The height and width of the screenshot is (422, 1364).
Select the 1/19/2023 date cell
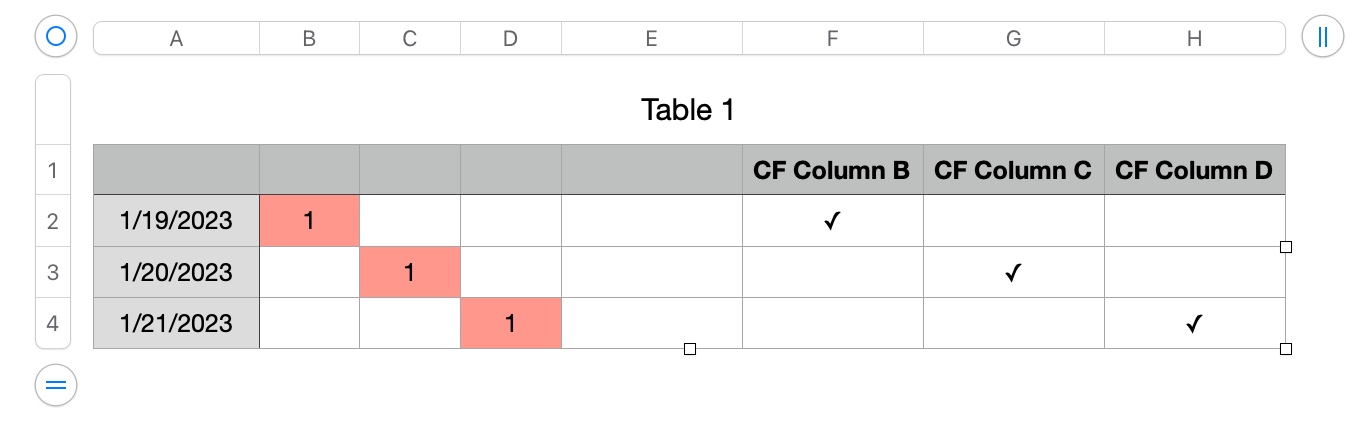[176, 221]
